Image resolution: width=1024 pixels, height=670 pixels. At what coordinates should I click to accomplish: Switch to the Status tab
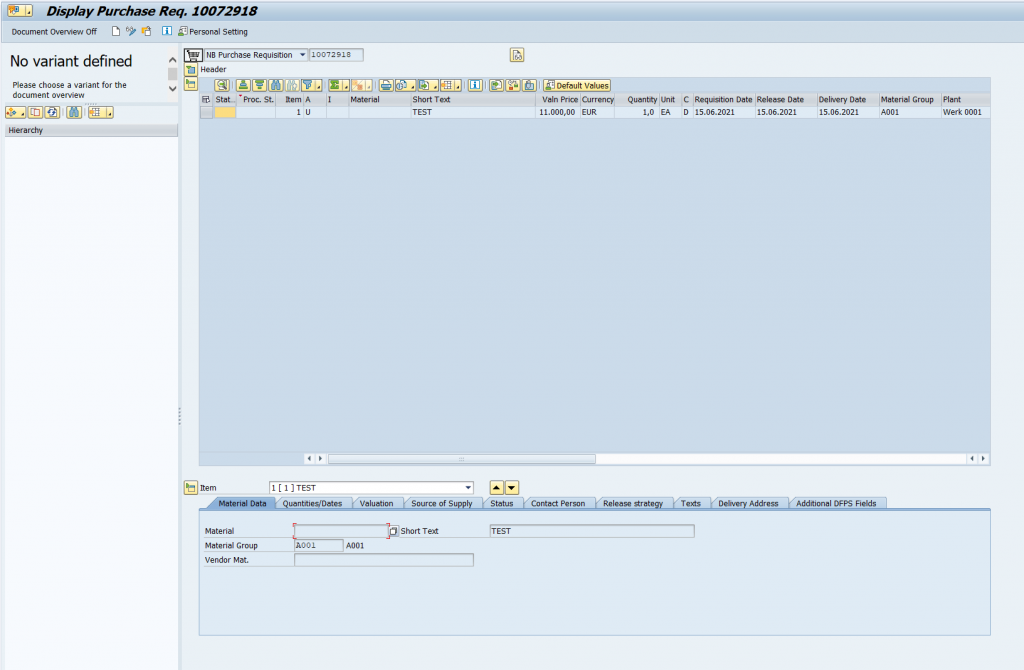pos(502,503)
